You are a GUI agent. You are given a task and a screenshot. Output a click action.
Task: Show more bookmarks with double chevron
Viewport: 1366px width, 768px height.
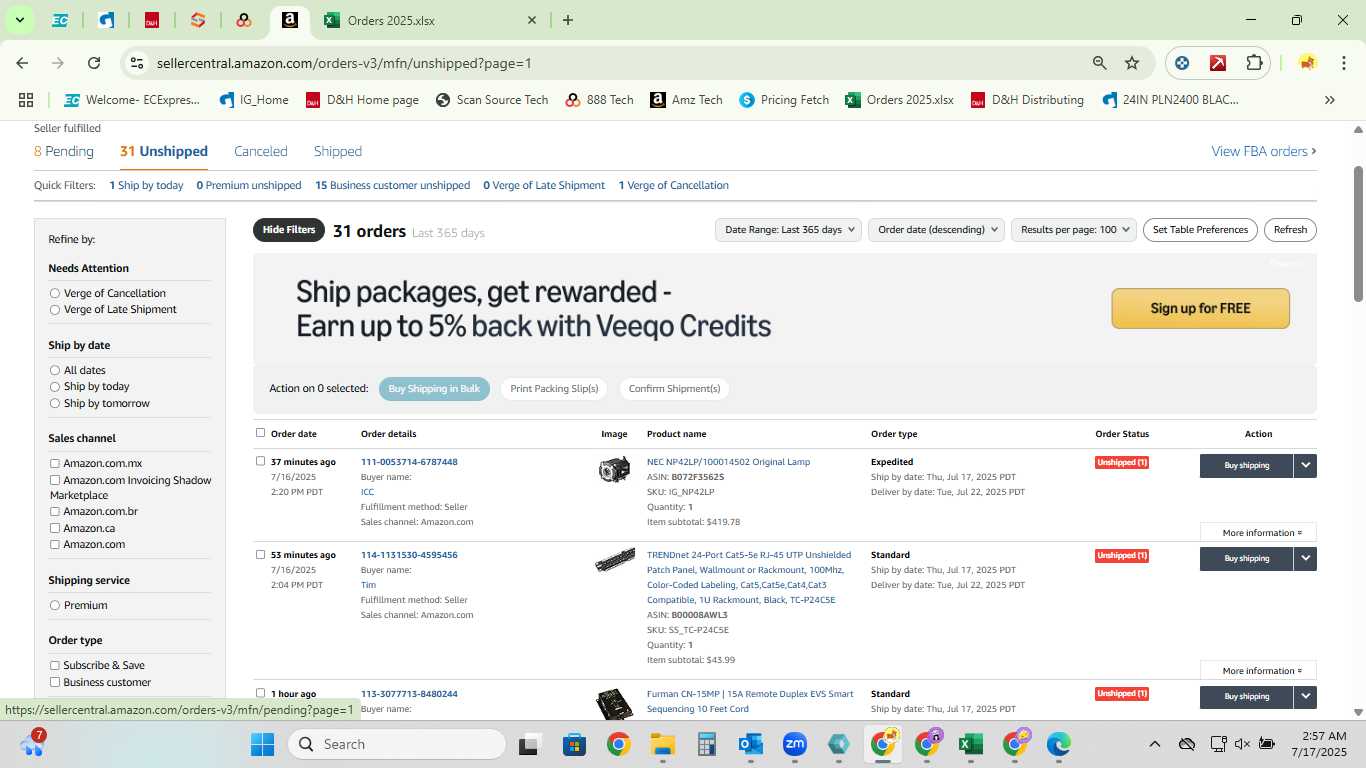click(x=1330, y=100)
